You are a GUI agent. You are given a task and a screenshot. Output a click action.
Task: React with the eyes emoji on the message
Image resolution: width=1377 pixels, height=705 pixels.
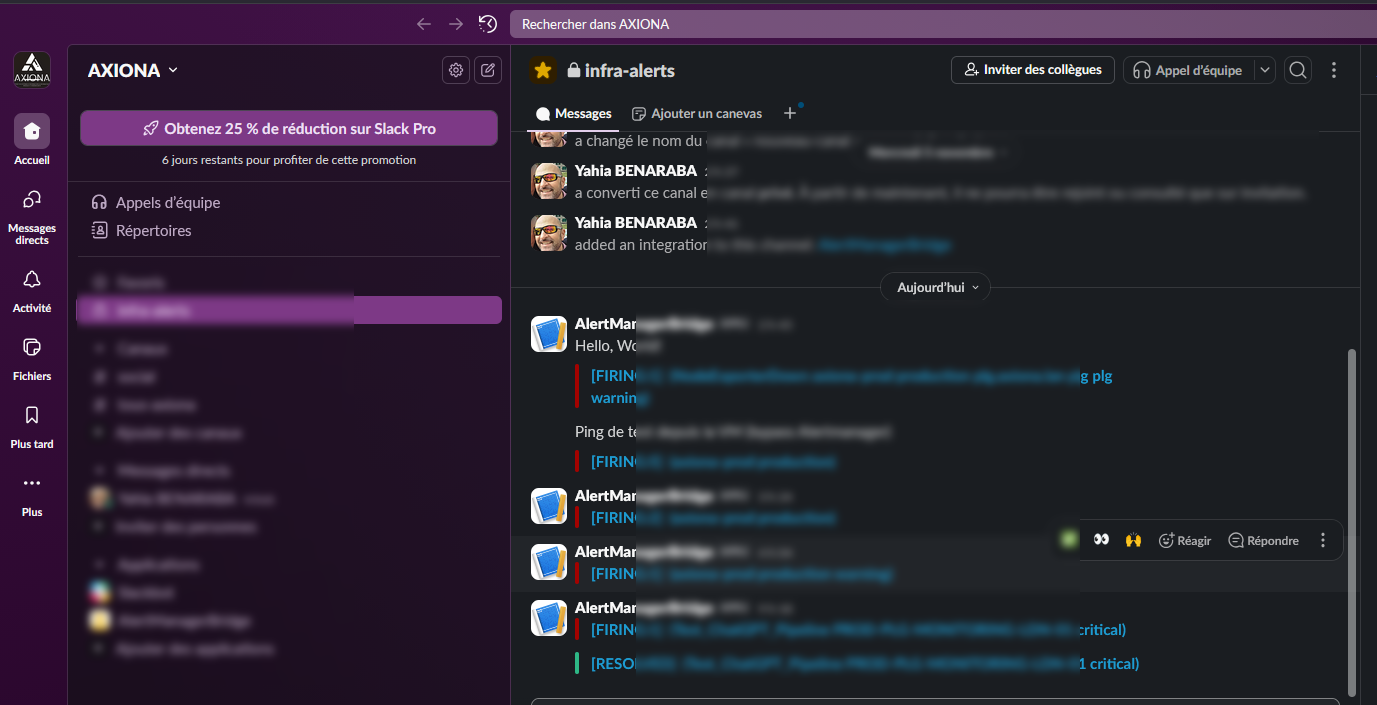click(1101, 539)
